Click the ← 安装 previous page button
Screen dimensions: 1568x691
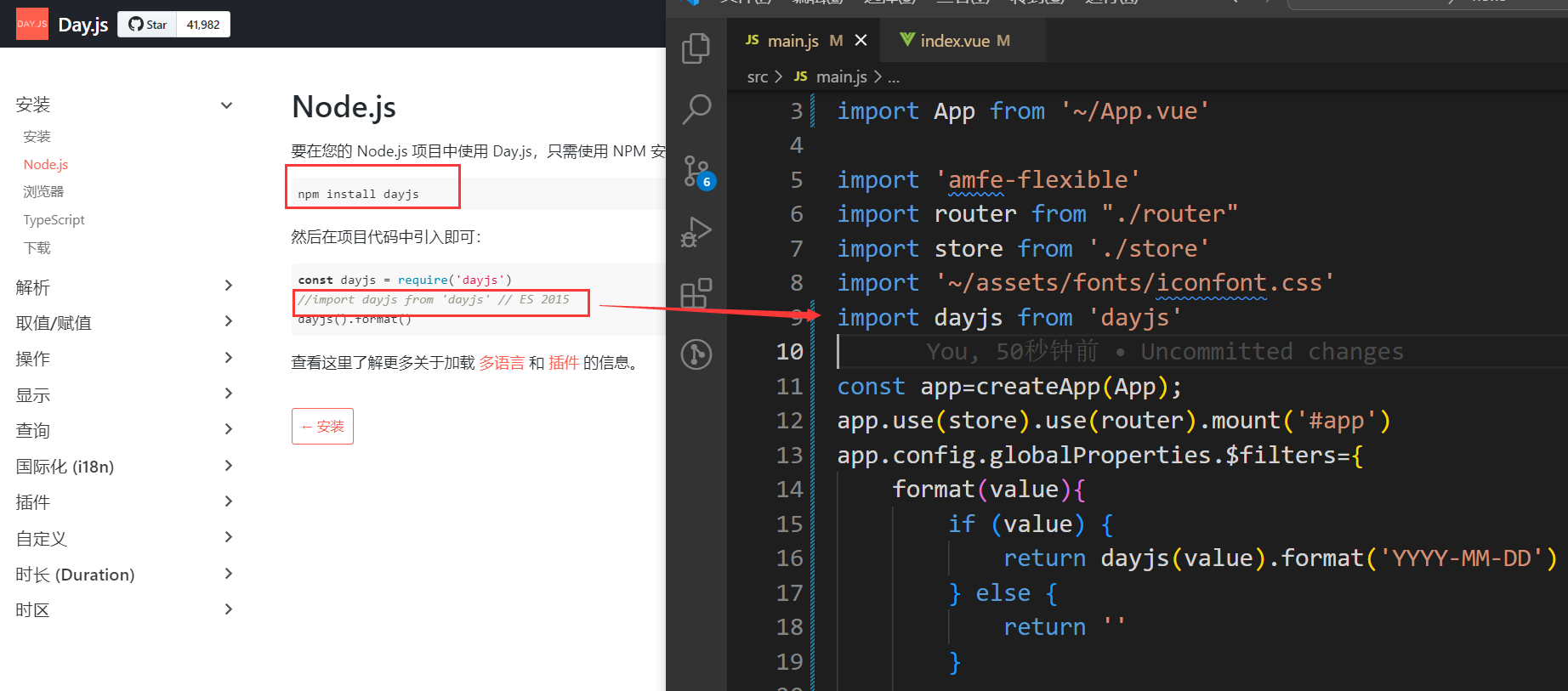[x=322, y=427]
